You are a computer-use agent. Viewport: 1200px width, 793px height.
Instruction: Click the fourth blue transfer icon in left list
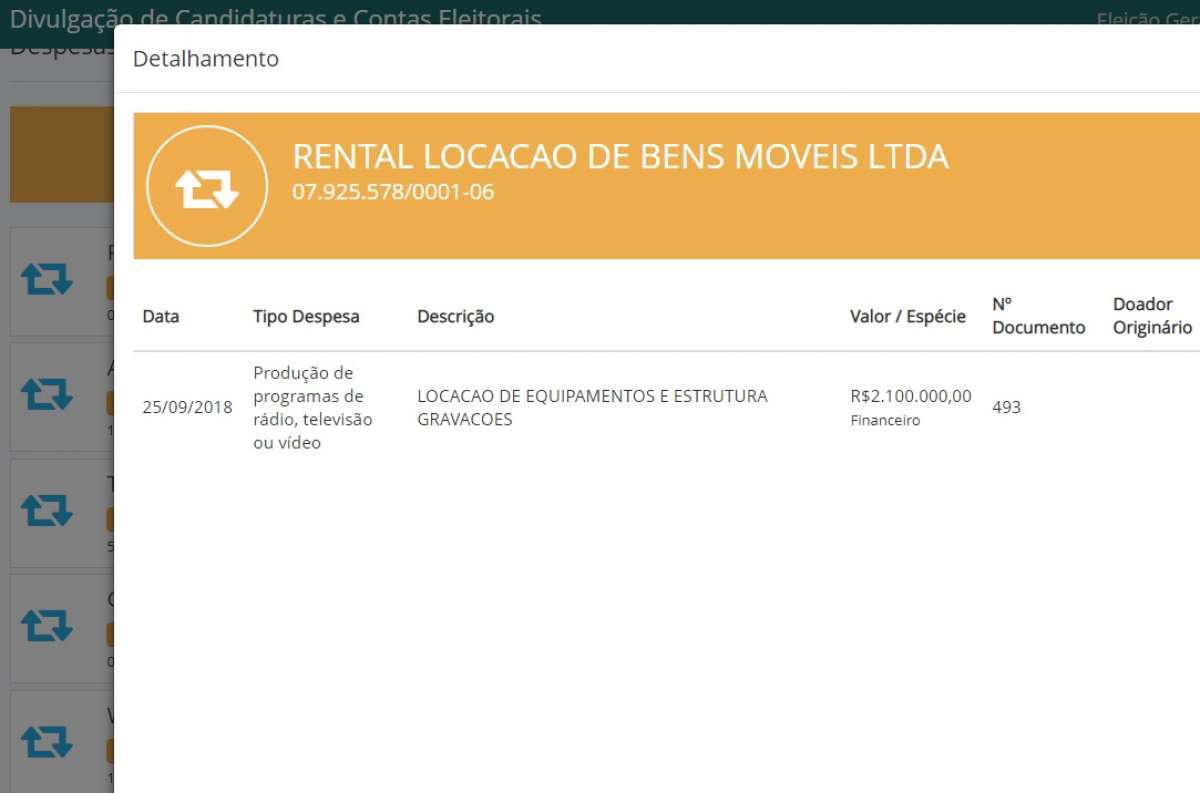pyautogui.click(x=47, y=626)
